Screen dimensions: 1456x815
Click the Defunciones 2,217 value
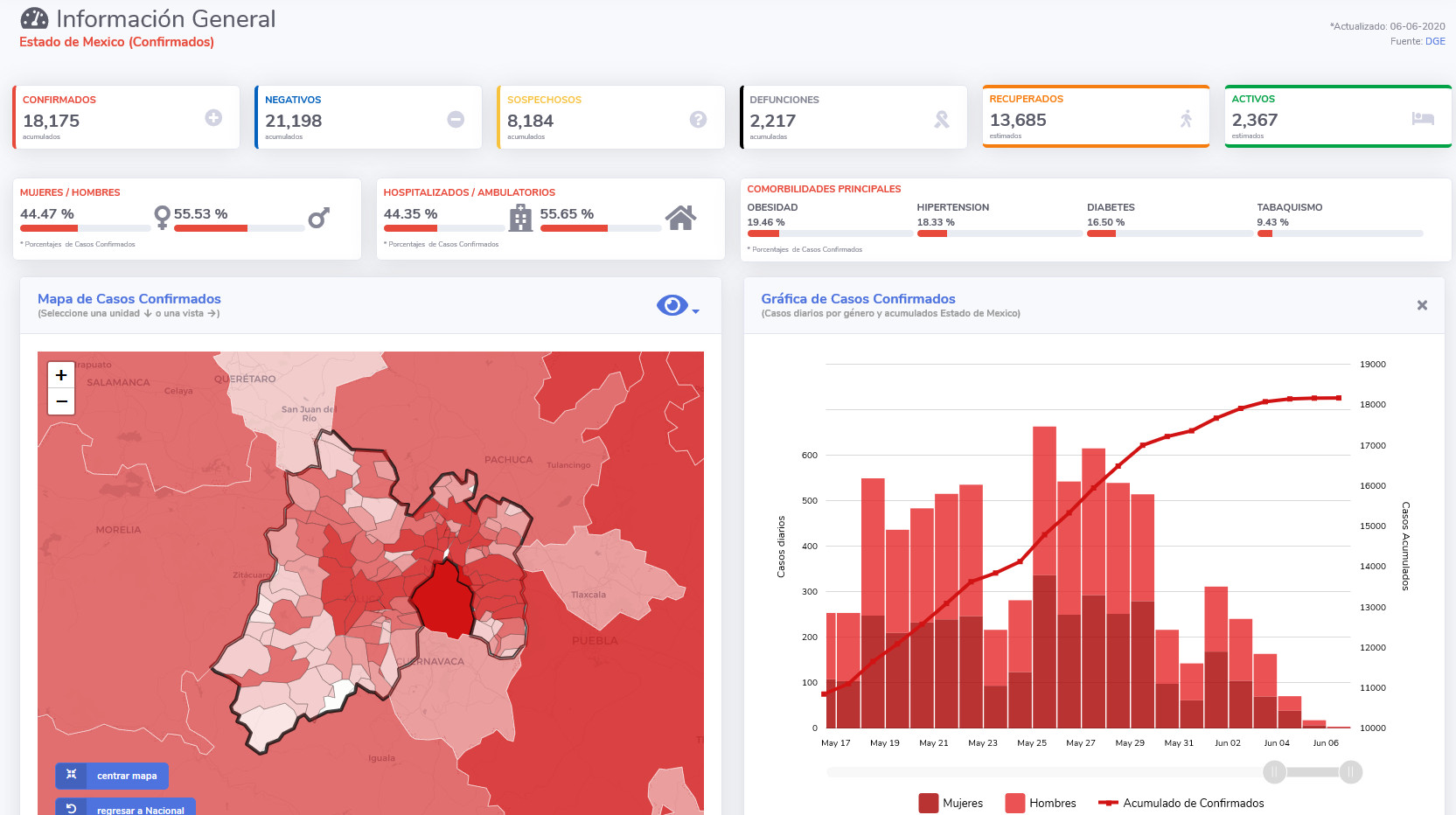[x=772, y=121]
